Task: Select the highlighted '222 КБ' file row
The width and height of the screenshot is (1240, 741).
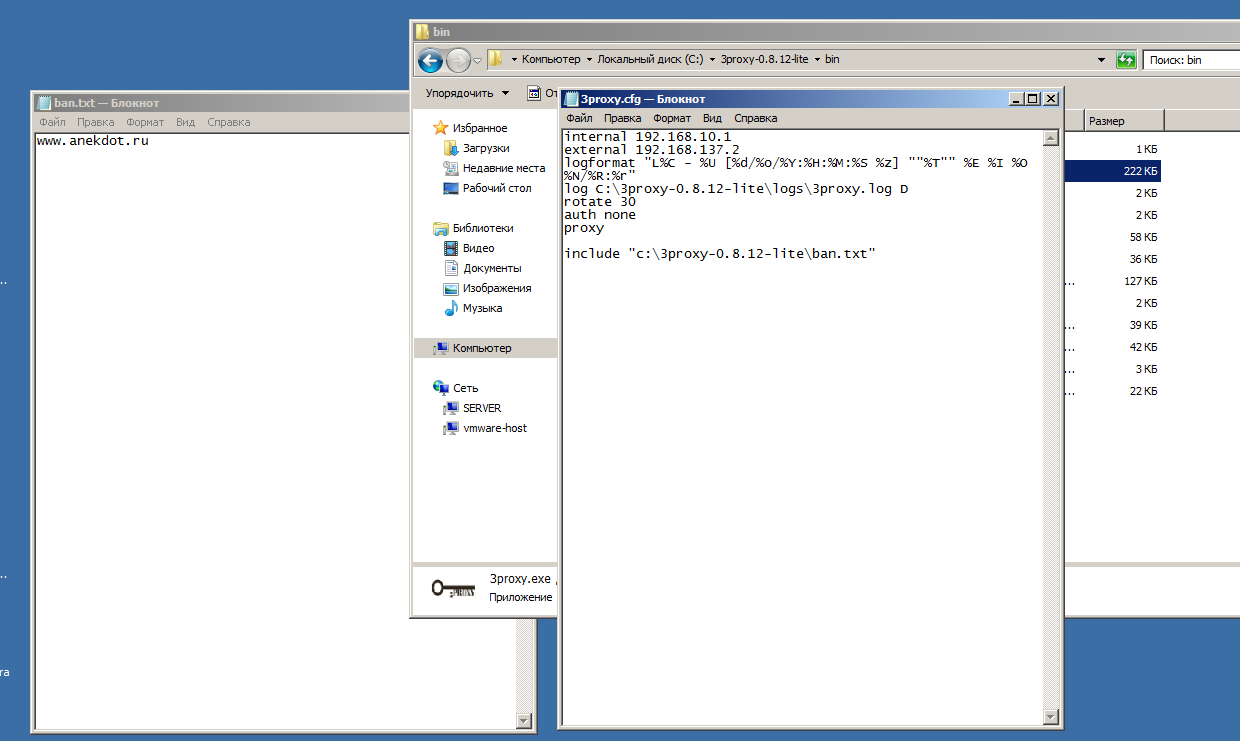Action: [x=1112, y=171]
